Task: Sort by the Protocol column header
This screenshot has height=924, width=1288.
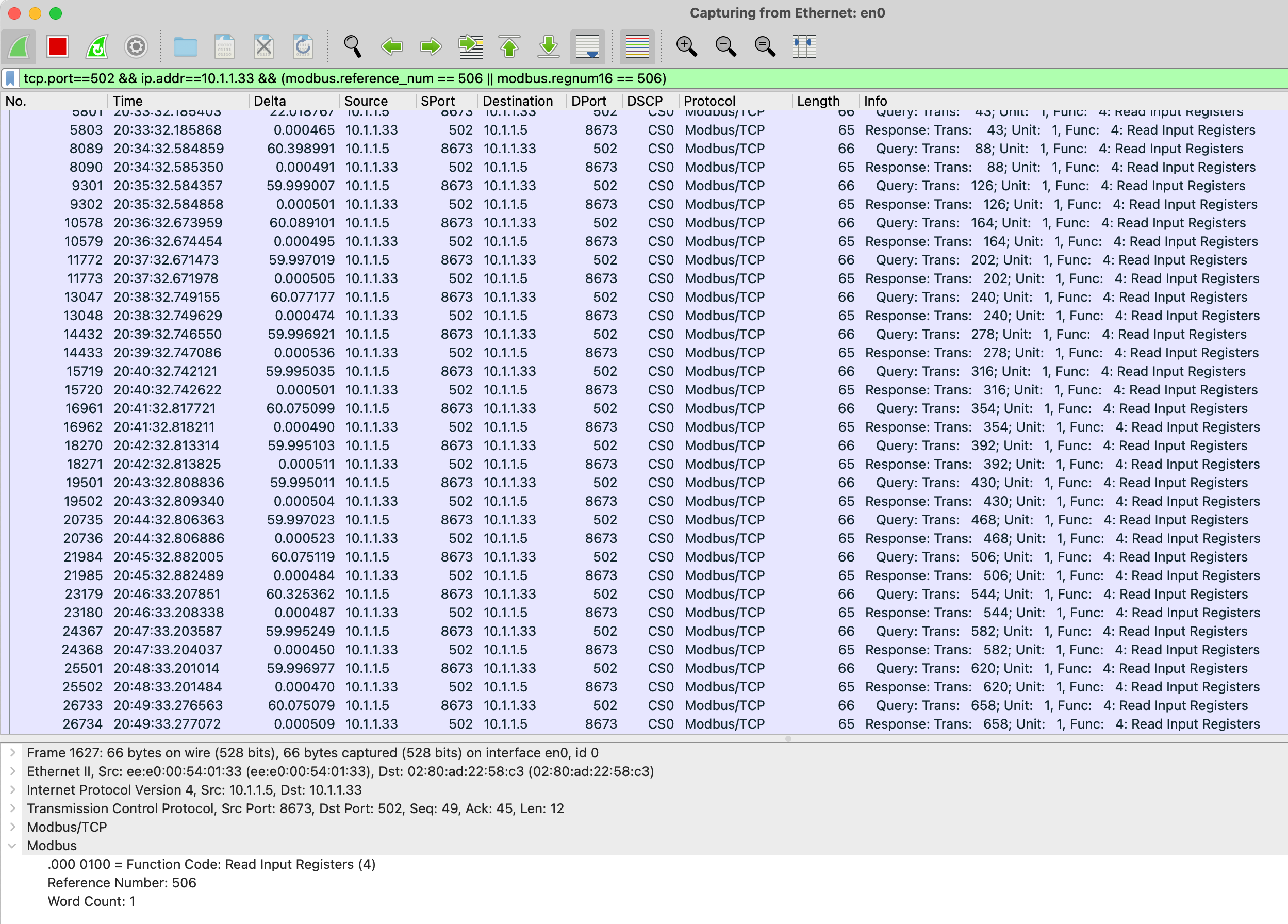Action: click(709, 101)
